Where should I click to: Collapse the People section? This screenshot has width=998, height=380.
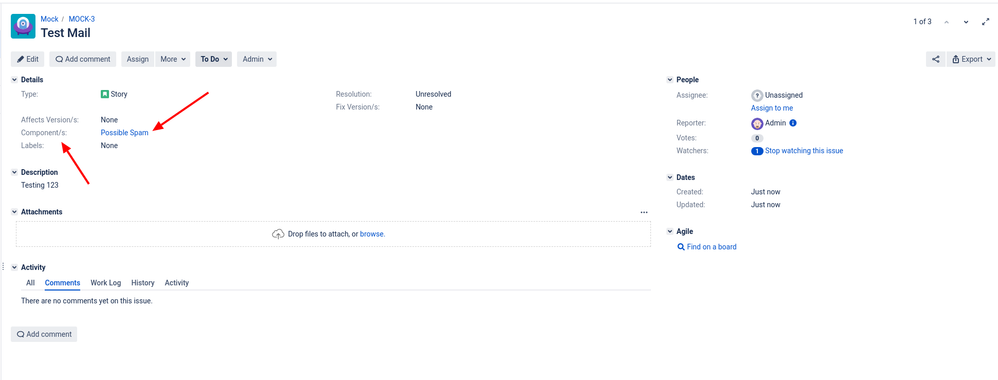click(670, 80)
